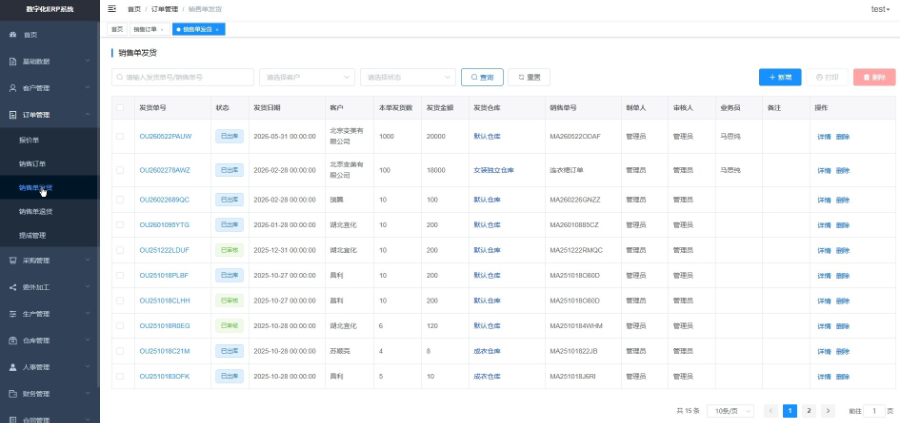Go to the previous page arrow in pagination
Image resolution: width=900 pixels, height=423 pixels.
(770, 410)
